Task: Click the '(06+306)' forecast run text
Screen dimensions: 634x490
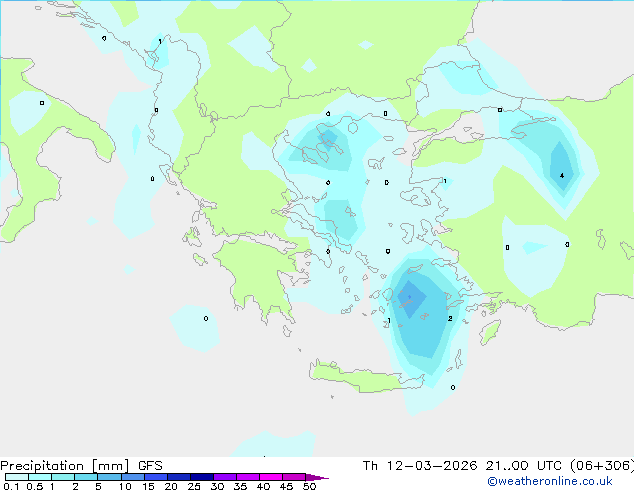Action: coord(602,466)
